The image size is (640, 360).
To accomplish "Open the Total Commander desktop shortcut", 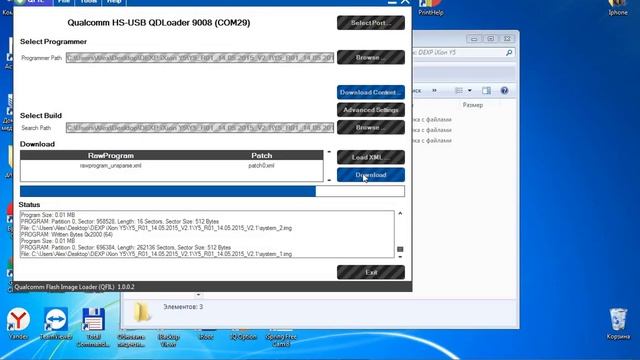I will (93, 327).
